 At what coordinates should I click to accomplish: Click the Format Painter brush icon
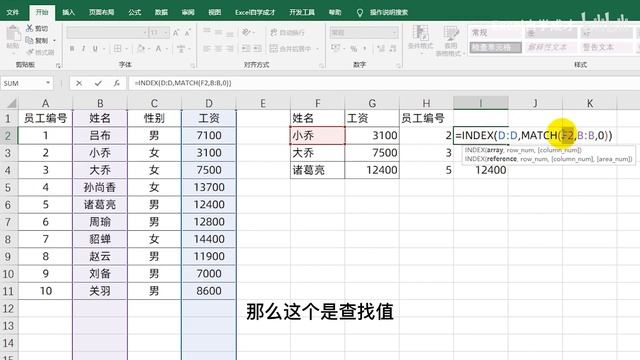[29, 52]
